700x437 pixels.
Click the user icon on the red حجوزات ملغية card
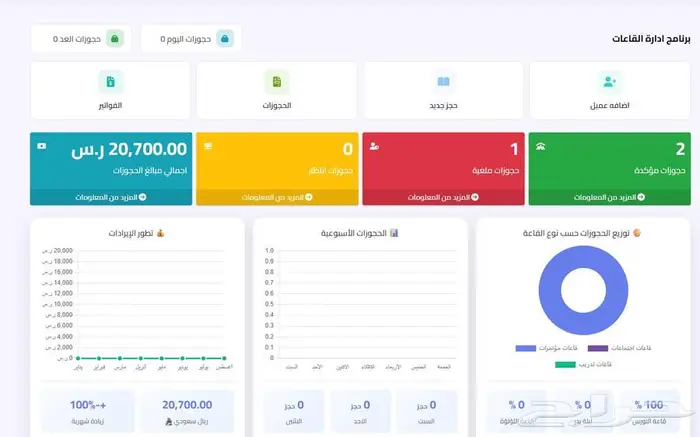(x=374, y=146)
